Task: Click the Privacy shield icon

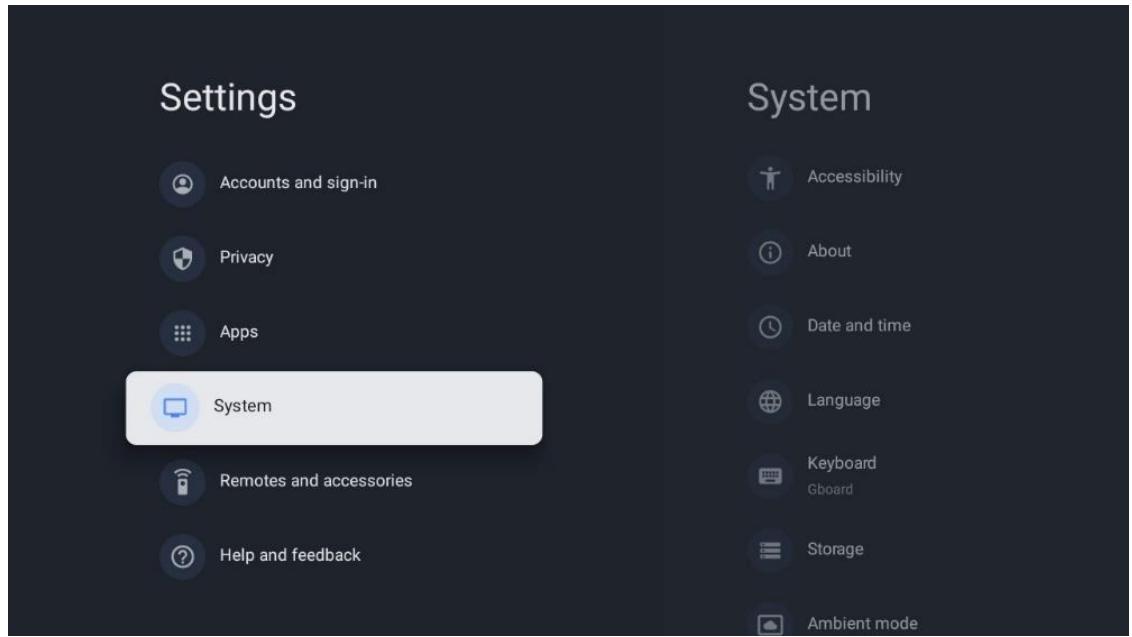Action: pos(183,259)
